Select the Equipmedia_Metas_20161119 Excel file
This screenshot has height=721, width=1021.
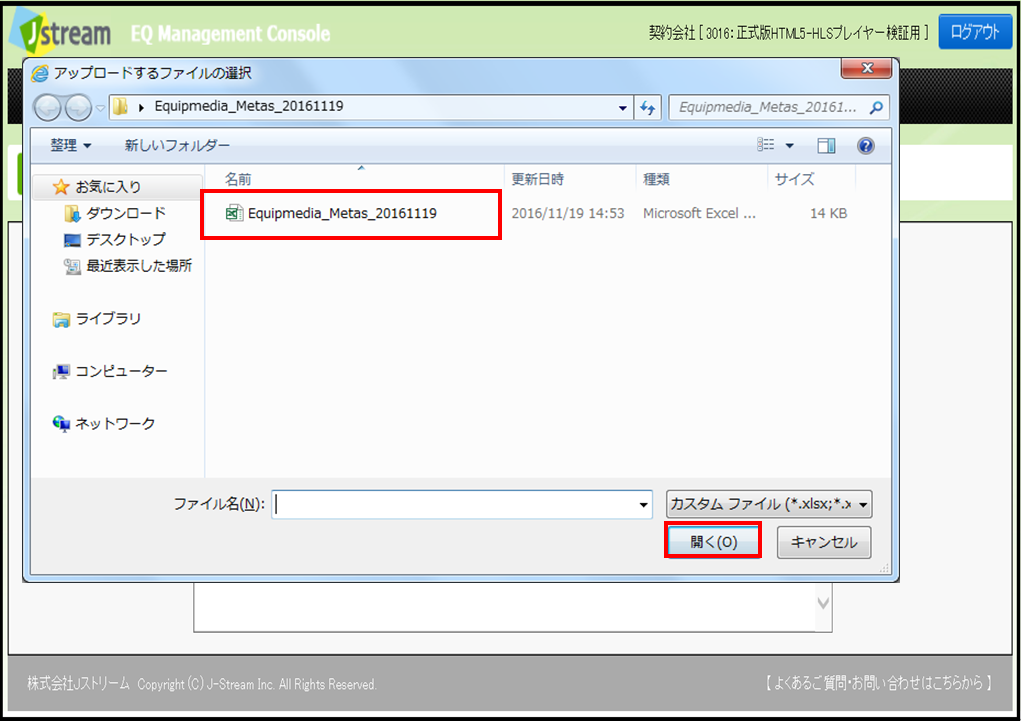pyautogui.click(x=341, y=213)
